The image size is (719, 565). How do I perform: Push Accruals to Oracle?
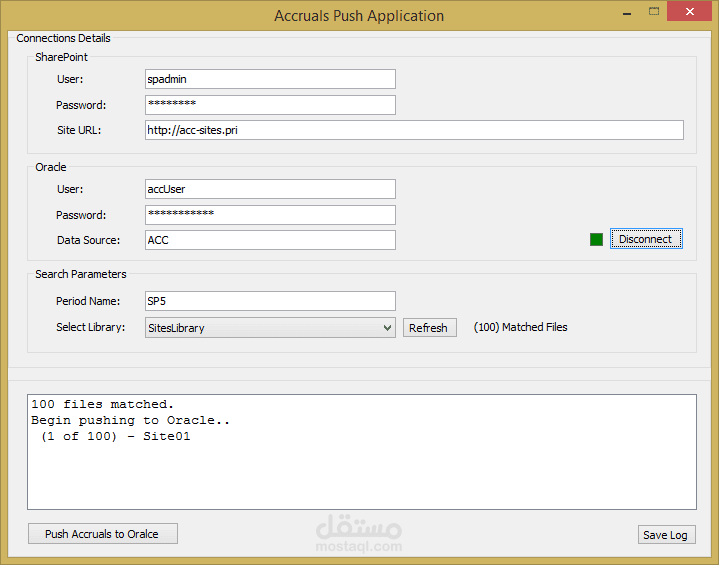tap(102, 534)
